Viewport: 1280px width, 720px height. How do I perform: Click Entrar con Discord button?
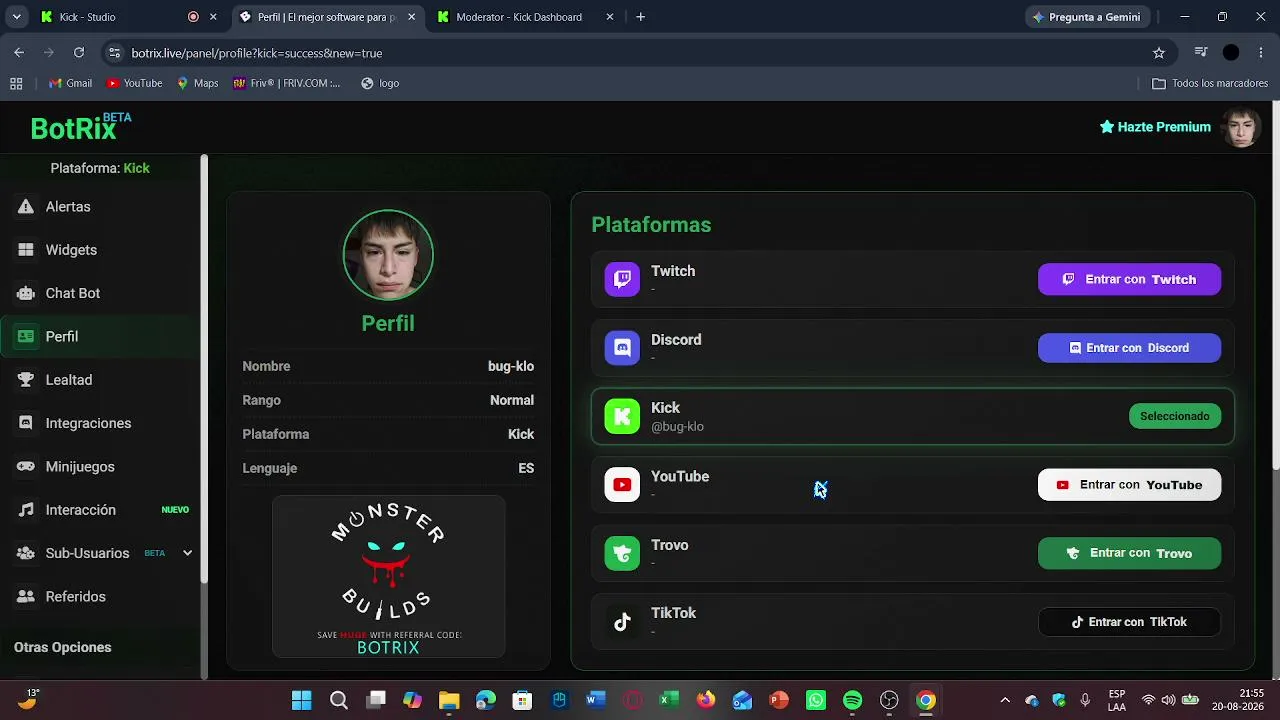(x=1129, y=348)
